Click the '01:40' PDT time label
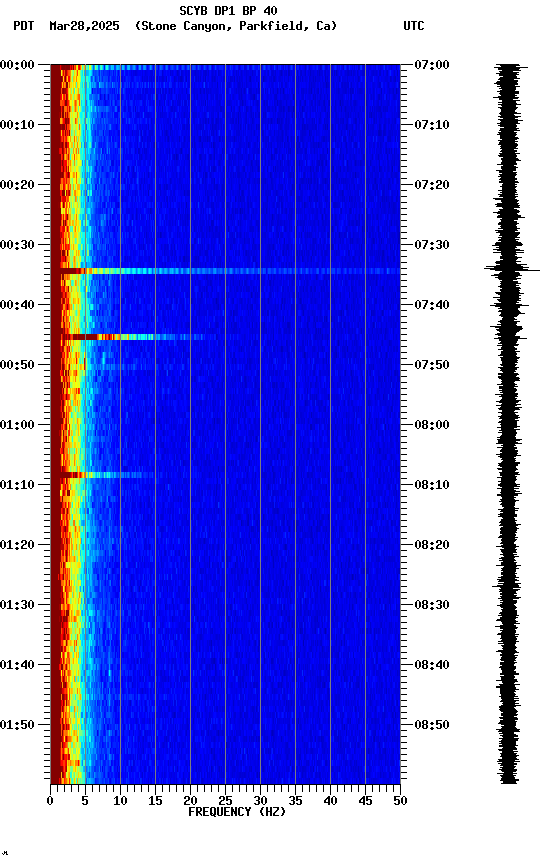This screenshot has width=552, height=864. pyautogui.click(x=17, y=666)
